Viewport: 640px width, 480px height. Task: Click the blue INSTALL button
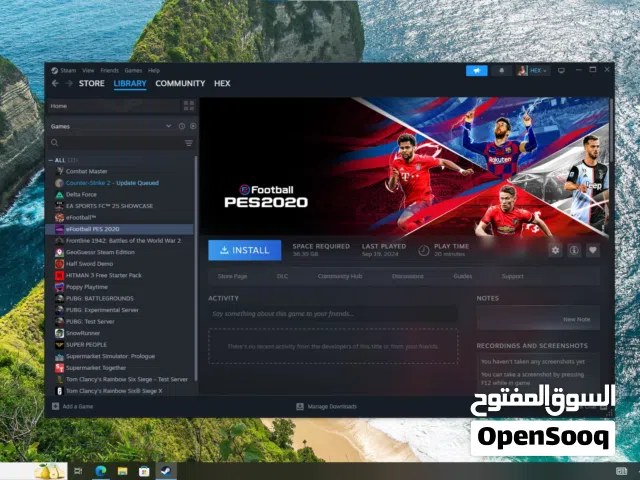244,250
